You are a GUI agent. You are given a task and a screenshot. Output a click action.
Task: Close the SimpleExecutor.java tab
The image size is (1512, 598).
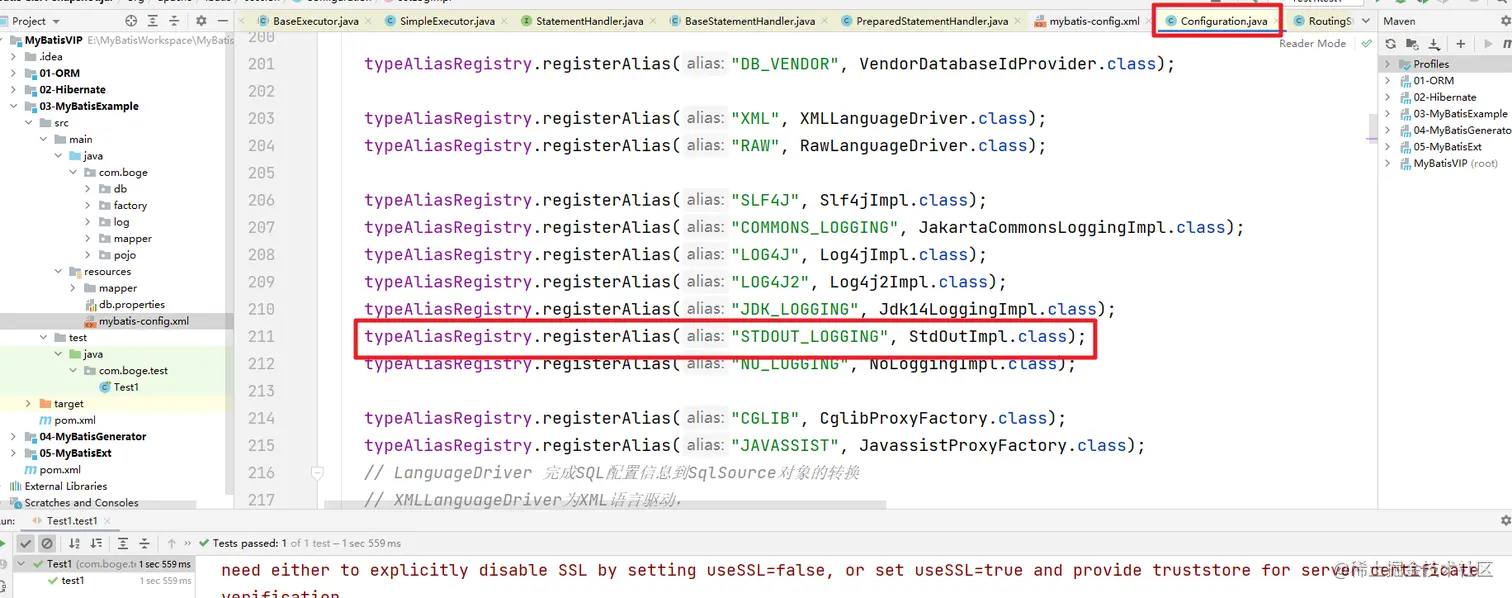tap(503, 21)
